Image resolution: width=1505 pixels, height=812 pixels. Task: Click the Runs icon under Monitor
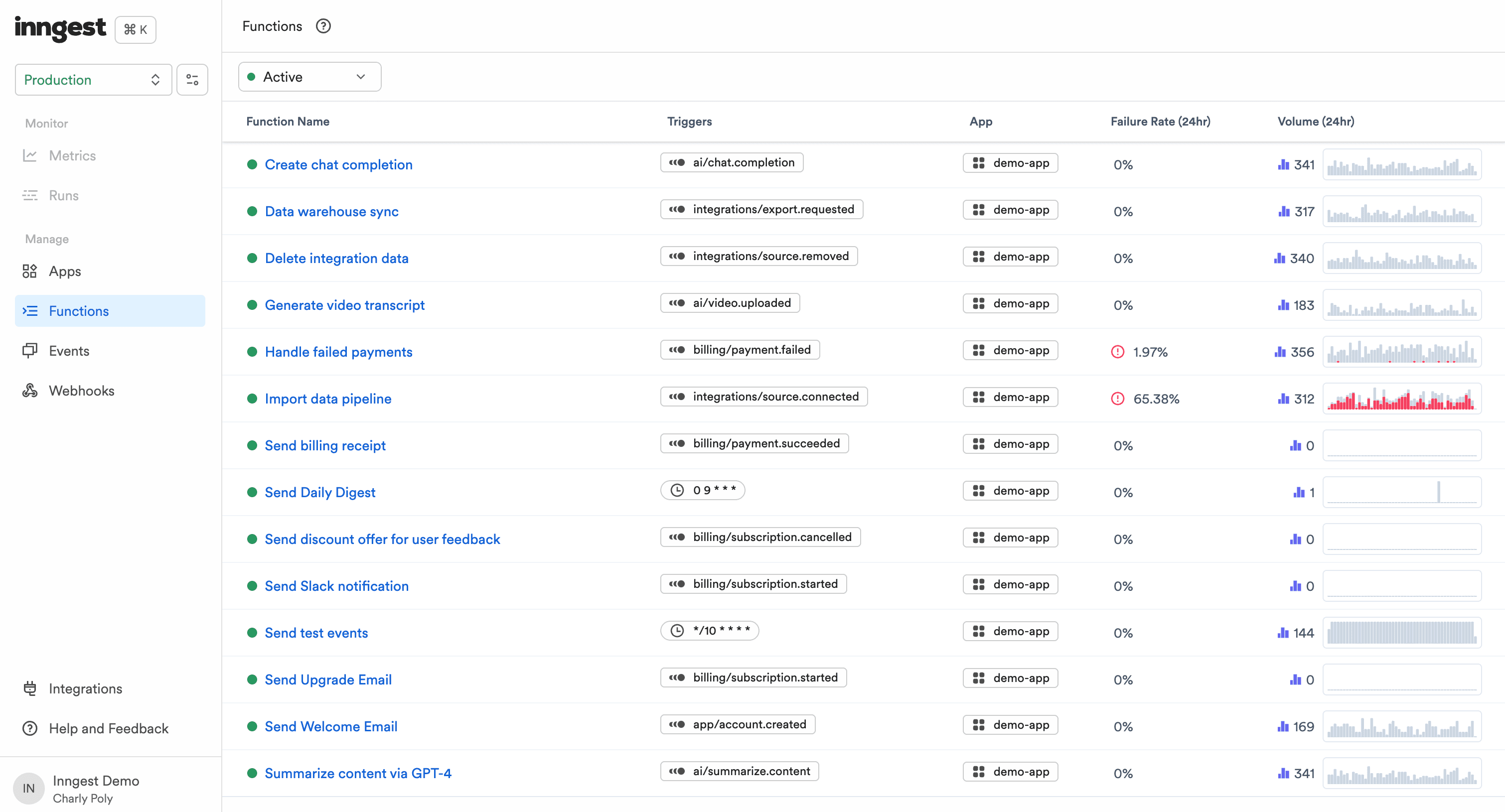pos(31,195)
